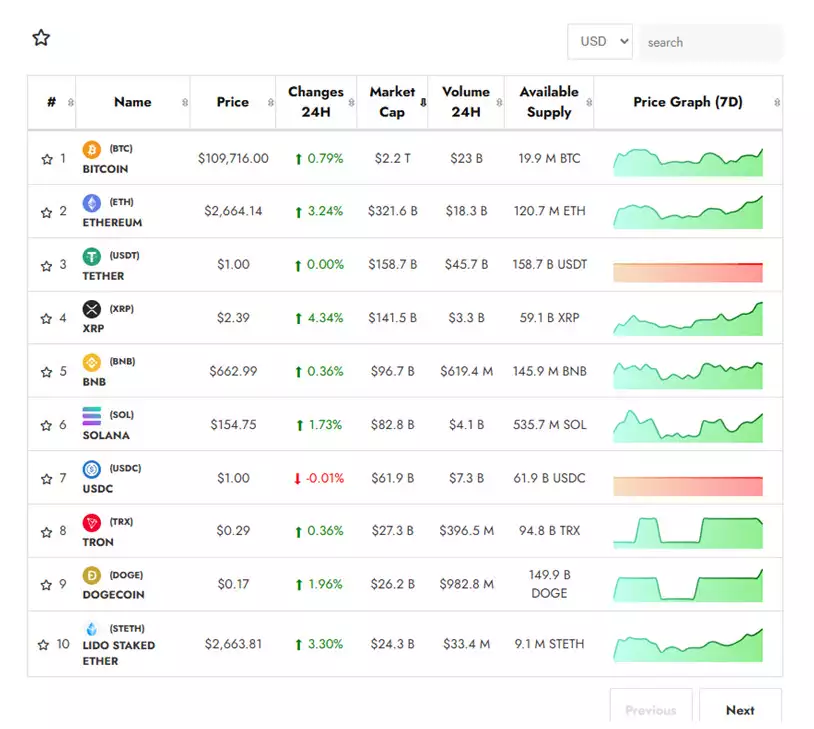This screenshot has width=814, height=729.
Task: Click the (STETH) ticker label
Action: 127,629
